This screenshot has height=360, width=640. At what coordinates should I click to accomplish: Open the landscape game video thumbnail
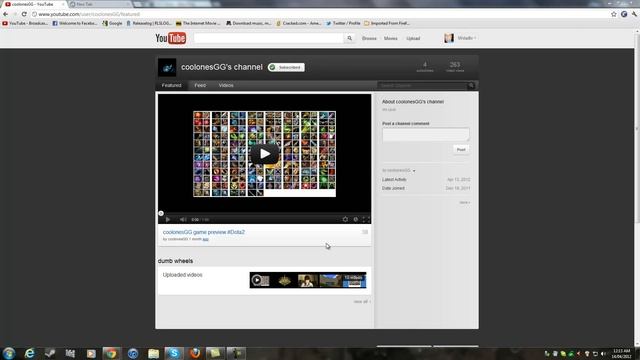[331, 280]
